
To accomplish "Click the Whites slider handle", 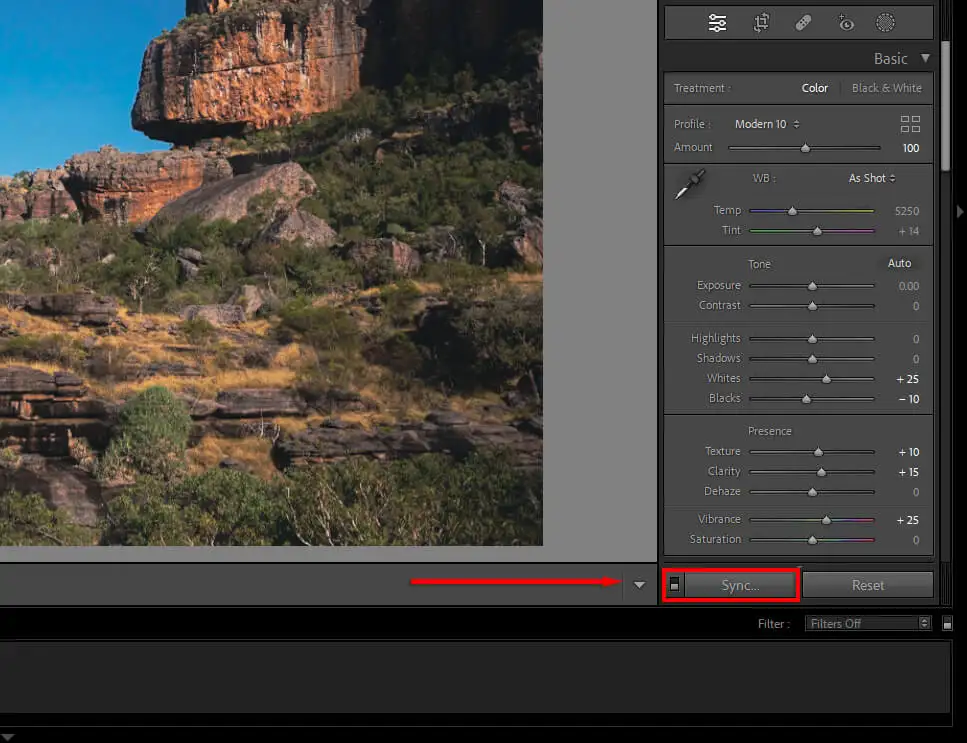I will coord(826,379).
